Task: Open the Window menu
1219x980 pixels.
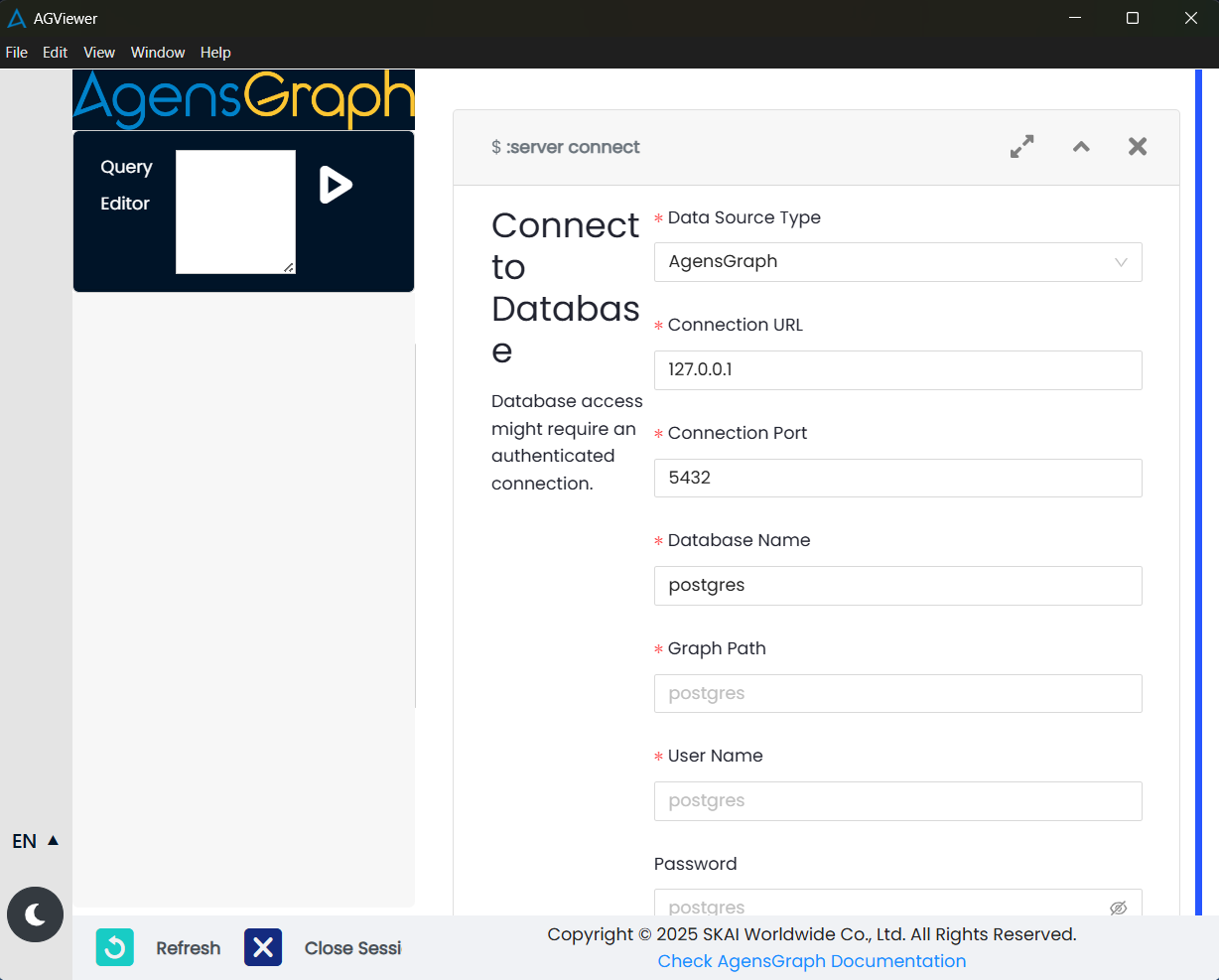Action: [158, 53]
